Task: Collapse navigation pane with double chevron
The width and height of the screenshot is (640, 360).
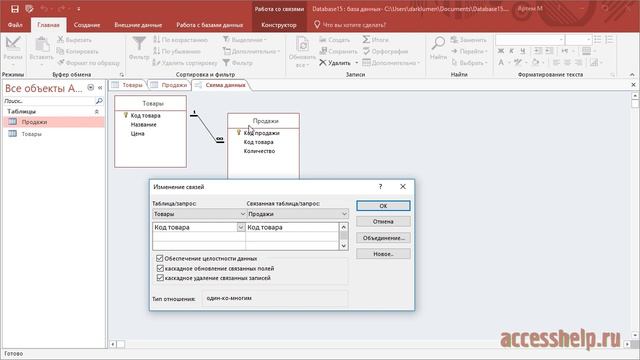Action: pos(100,87)
